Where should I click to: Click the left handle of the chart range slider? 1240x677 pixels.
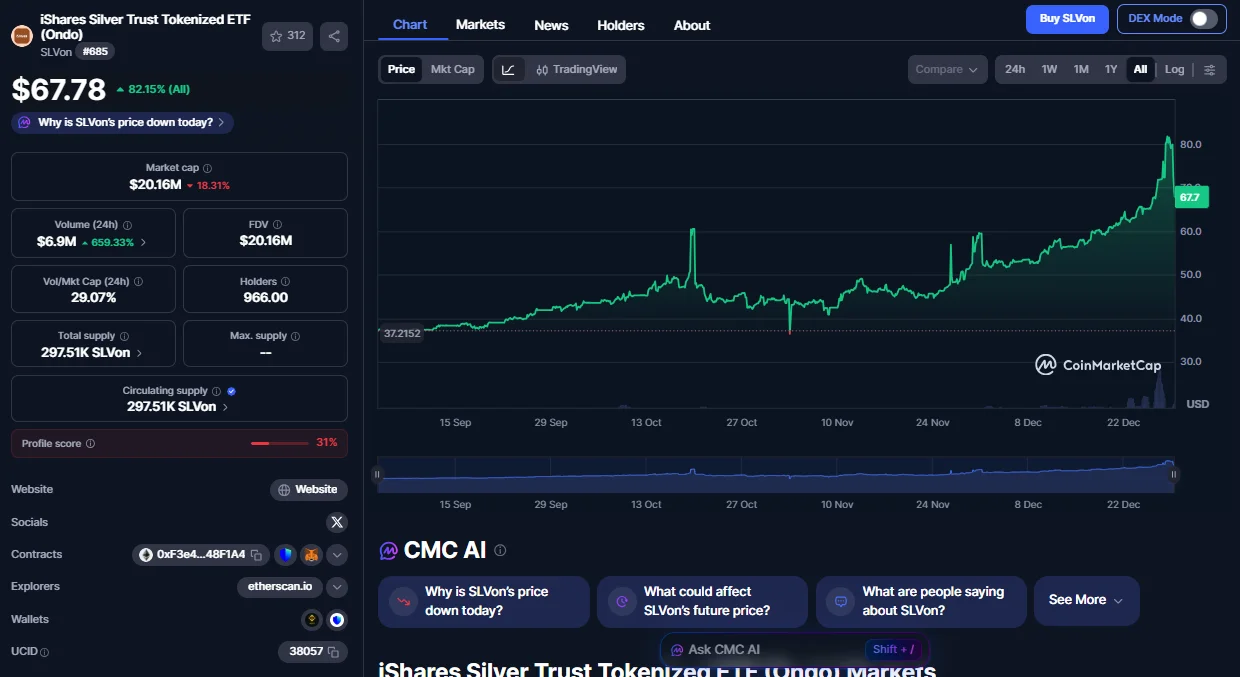pos(378,475)
